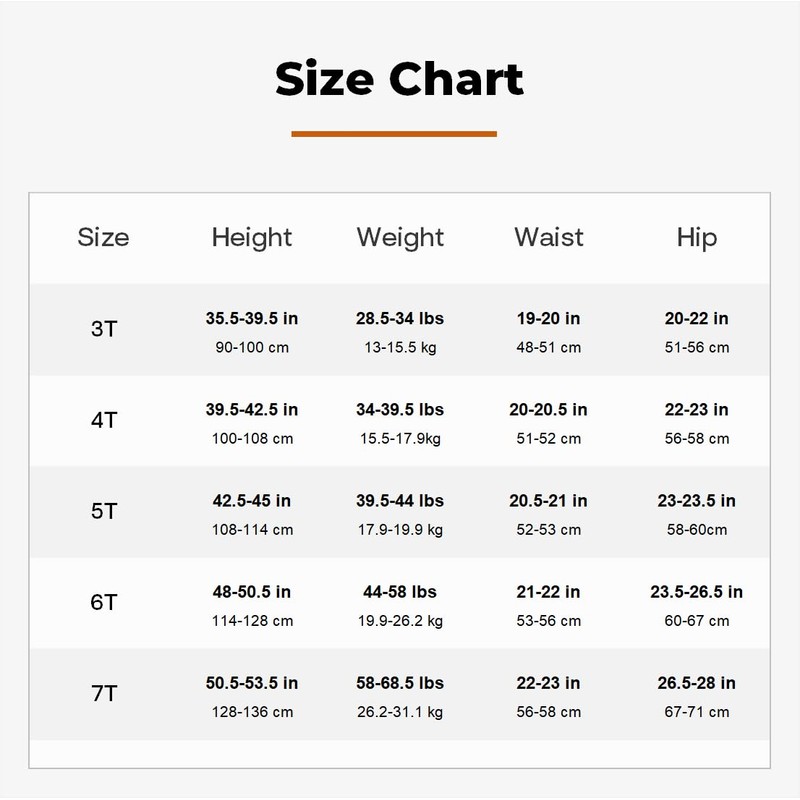Viewport: 800px width, 800px height.
Task: Select the 3T size row label
Action: click(x=103, y=329)
